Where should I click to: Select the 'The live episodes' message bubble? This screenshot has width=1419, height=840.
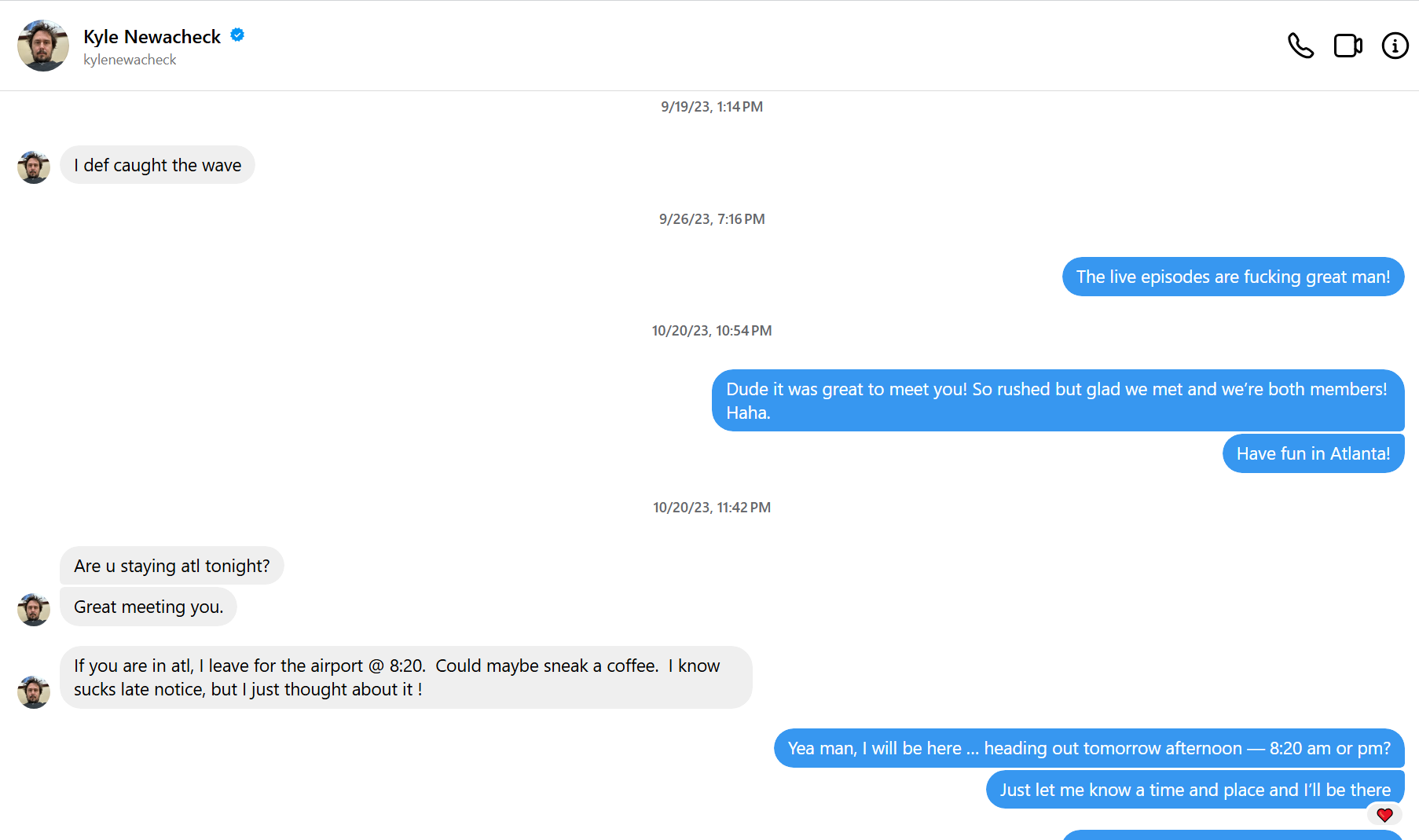1232,277
